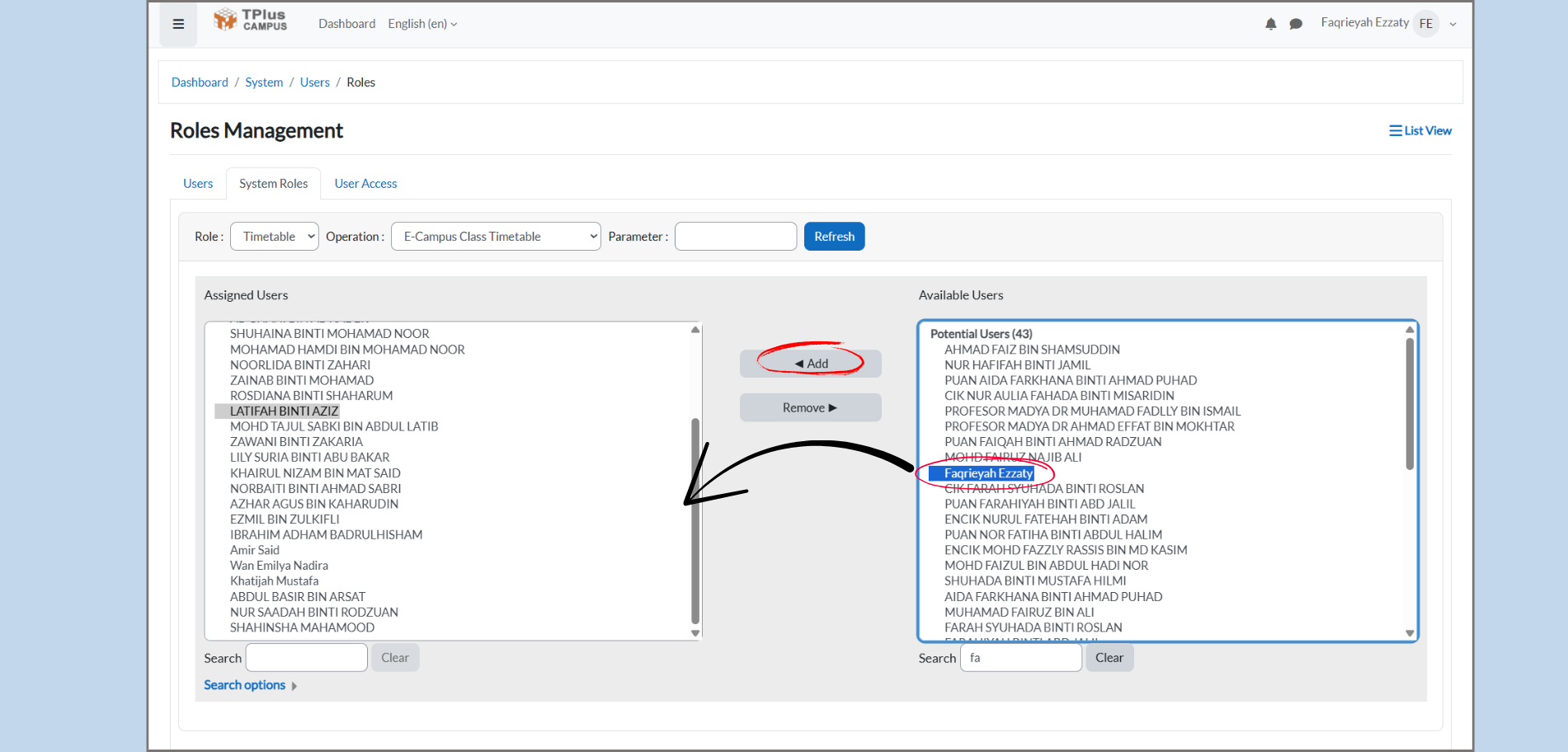Open the English (en) language menu
The width and height of the screenshot is (1568, 752).
pos(422,24)
